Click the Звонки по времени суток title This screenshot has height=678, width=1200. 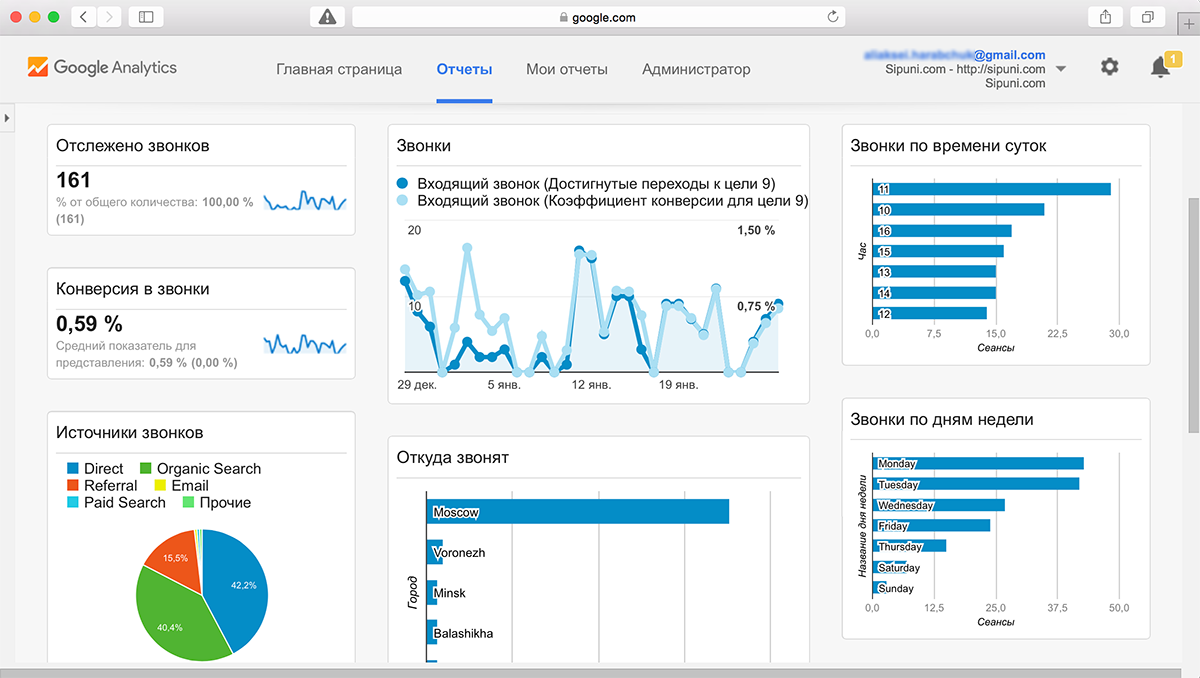click(948, 145)
